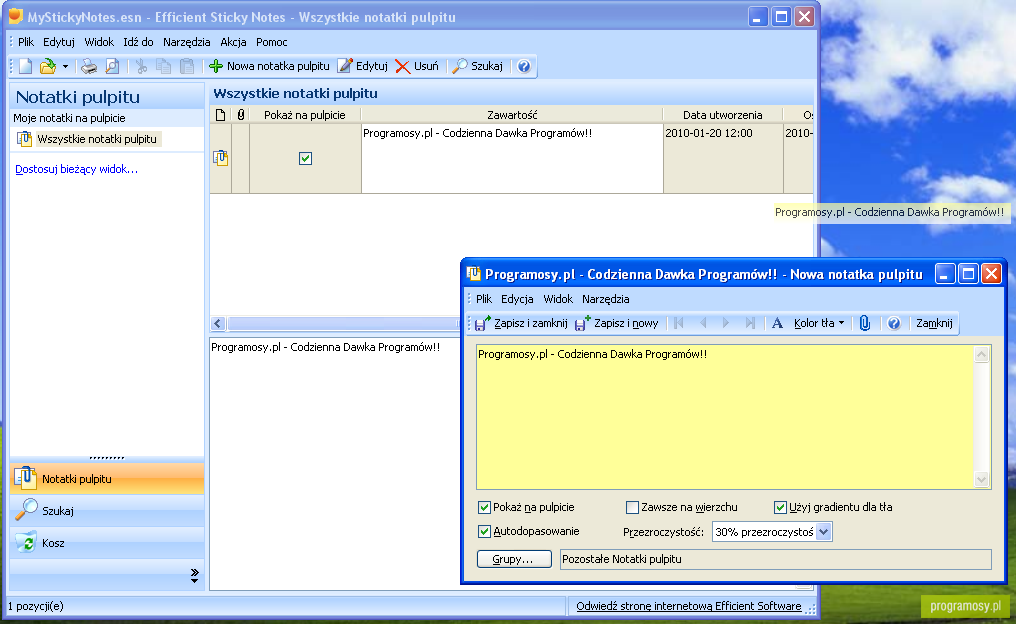Click Dostosuj bieżący widok link

(x=76, y=169)
